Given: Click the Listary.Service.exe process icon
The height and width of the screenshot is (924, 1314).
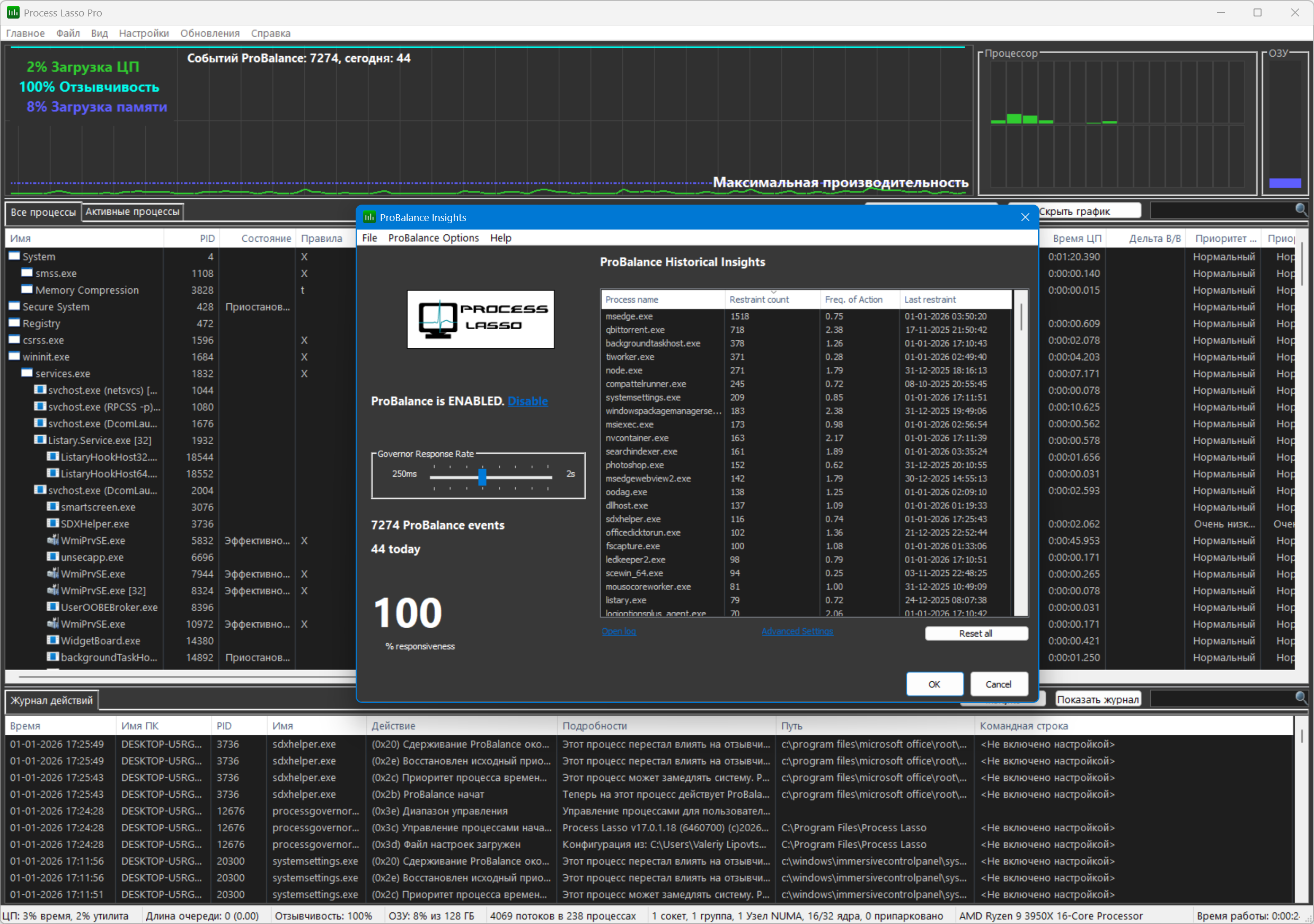Looking at the screenshot, I should click(40, 439).
